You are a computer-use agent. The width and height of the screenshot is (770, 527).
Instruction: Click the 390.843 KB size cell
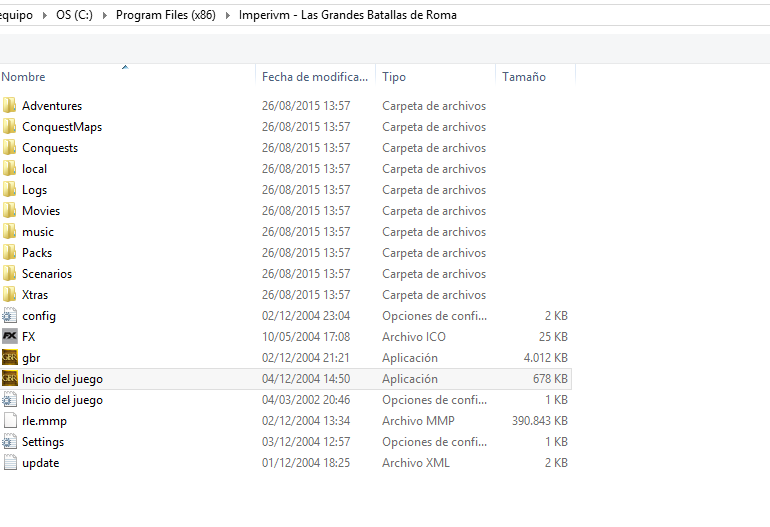point(540,420)
